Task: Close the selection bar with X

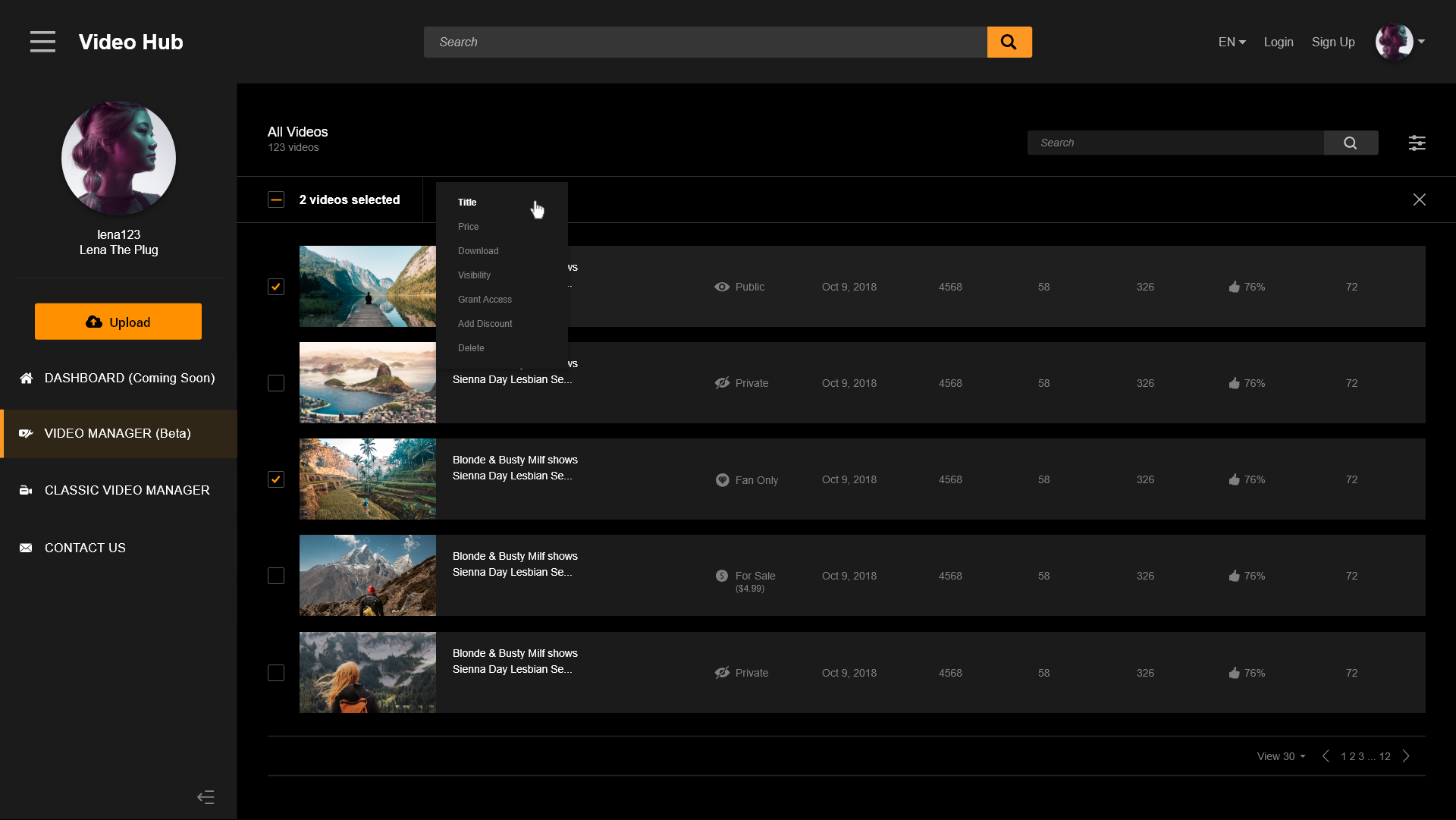Action: pyautogui.click(x=1420, y=200)
